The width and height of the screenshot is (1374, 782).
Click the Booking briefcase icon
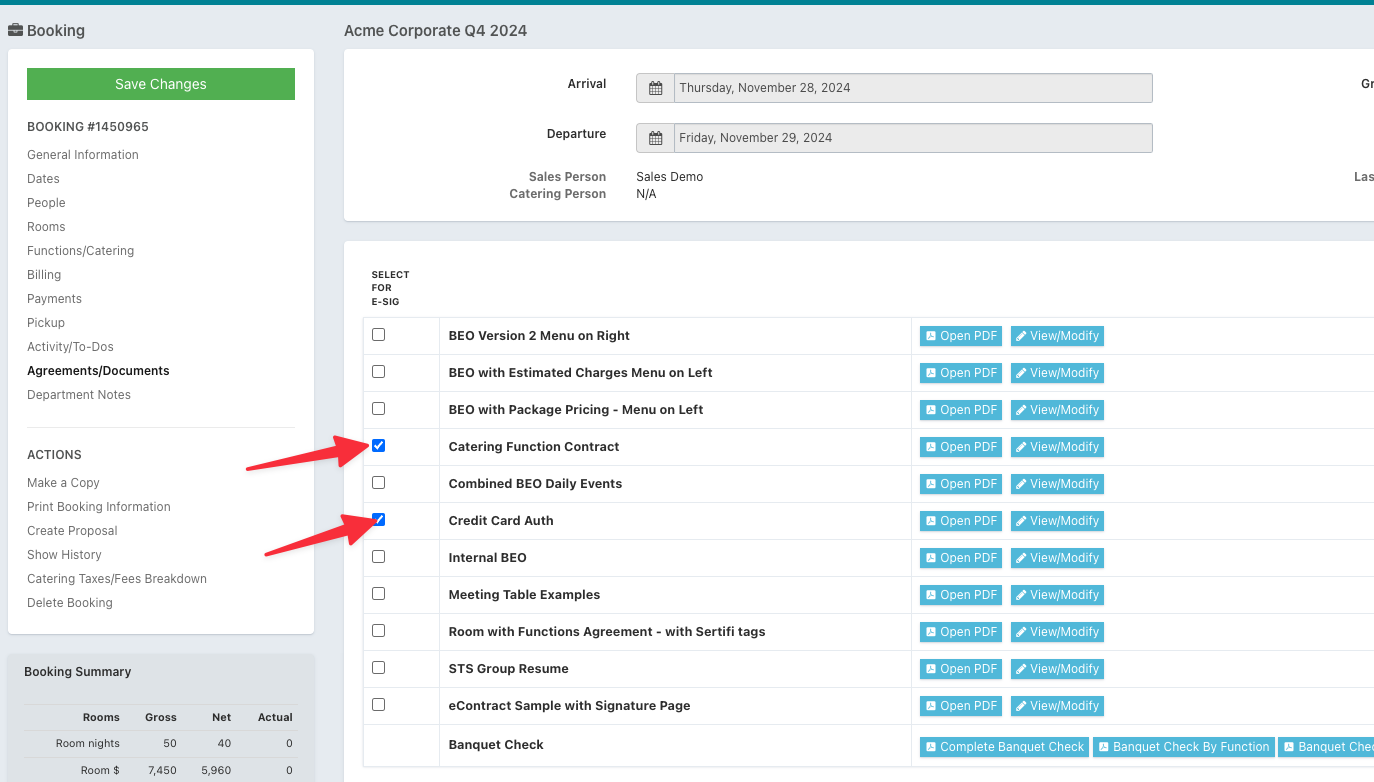15,31
